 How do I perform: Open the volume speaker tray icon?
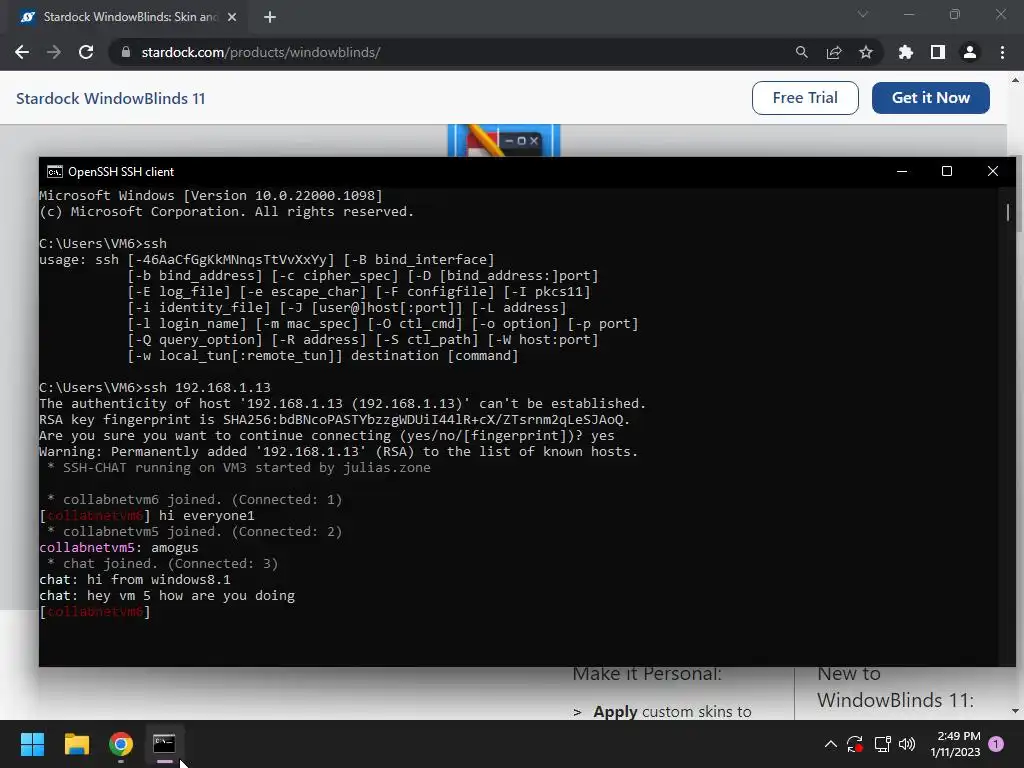[x=907, y=744]
